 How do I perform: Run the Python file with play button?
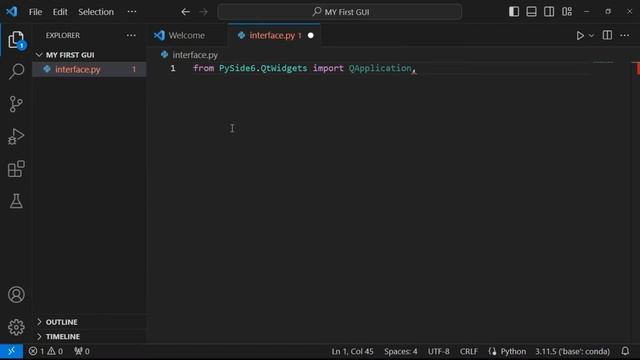tap(580, 36)
